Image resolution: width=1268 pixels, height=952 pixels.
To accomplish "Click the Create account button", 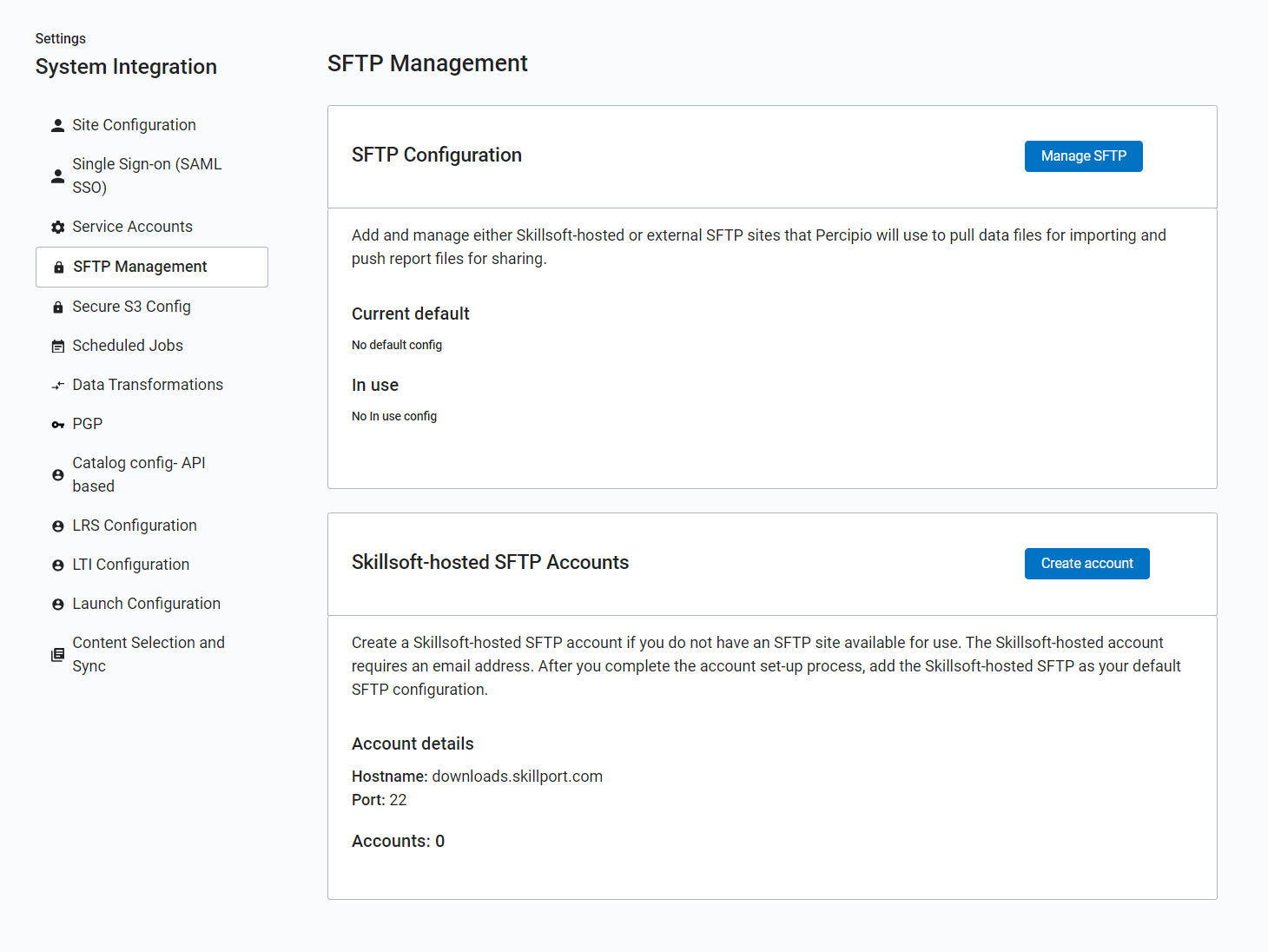I will 1087,564.
